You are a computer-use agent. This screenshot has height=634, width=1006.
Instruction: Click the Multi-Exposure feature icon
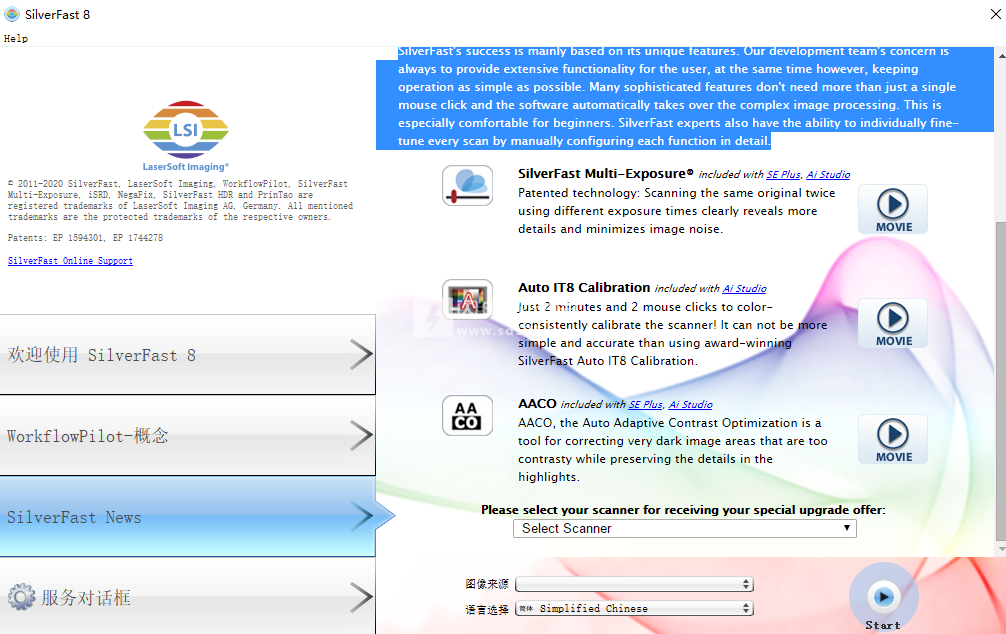(468, 185)
